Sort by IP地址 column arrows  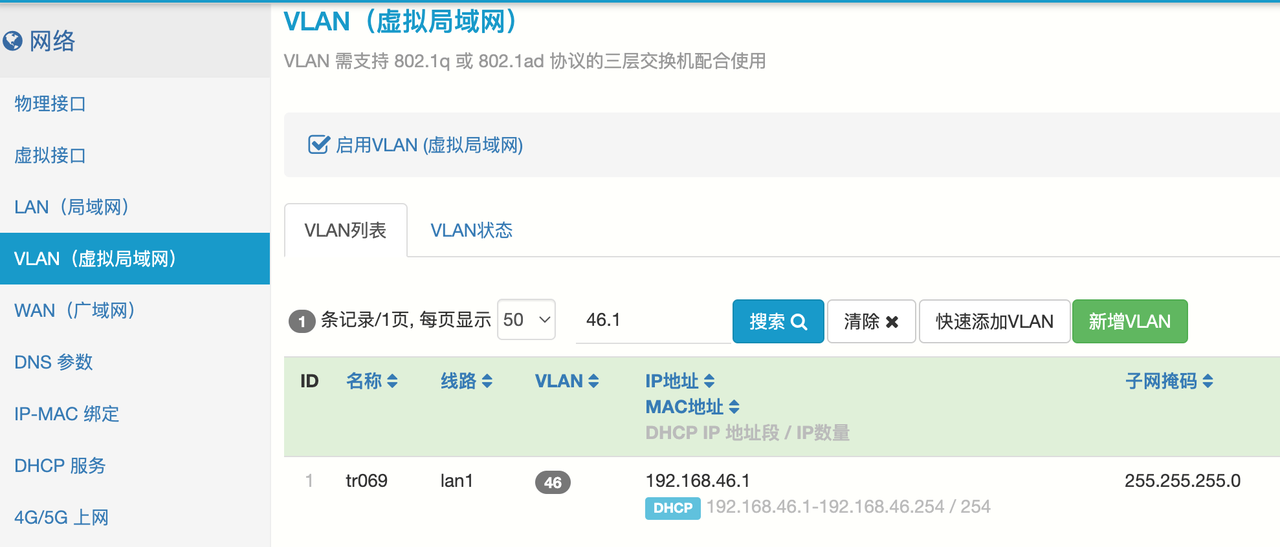point(709,381)
